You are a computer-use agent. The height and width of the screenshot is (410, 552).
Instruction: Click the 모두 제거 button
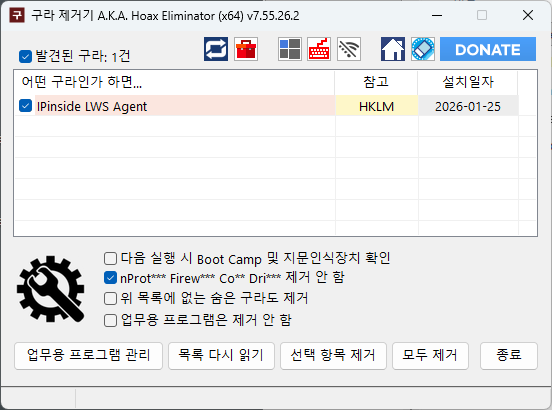430,355
